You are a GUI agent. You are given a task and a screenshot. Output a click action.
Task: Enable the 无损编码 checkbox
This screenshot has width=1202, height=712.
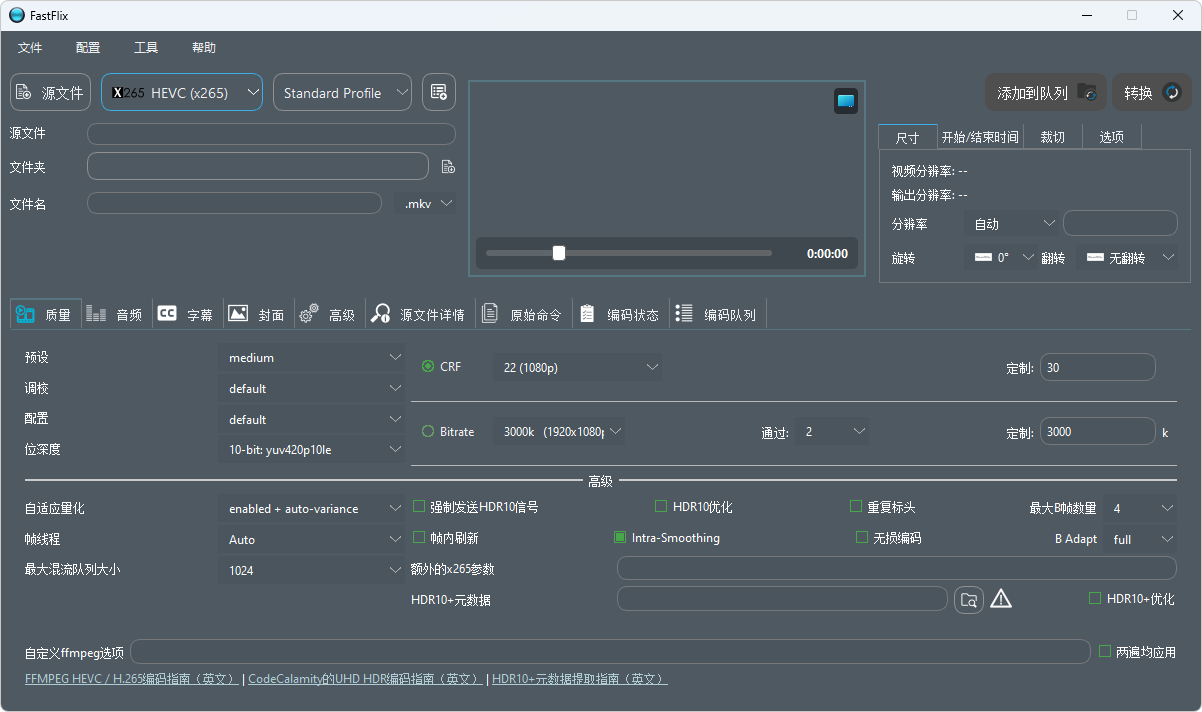point(862,538)
